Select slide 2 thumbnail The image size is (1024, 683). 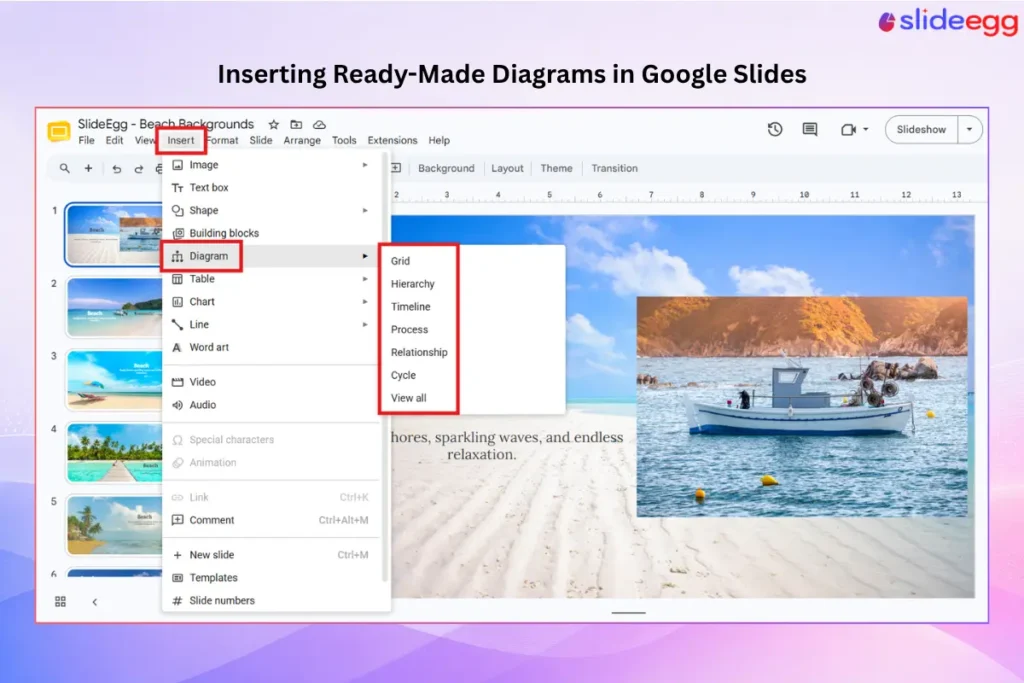tap(114, 307)
